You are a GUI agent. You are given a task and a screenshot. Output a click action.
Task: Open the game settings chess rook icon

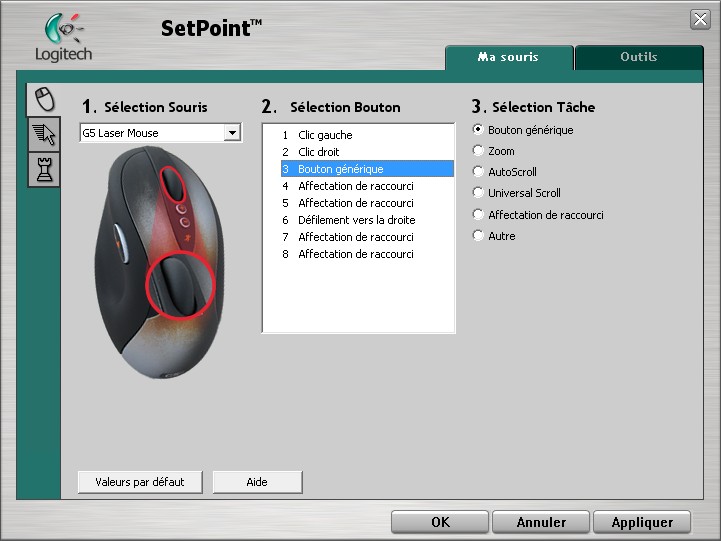(x=45, y=170)
